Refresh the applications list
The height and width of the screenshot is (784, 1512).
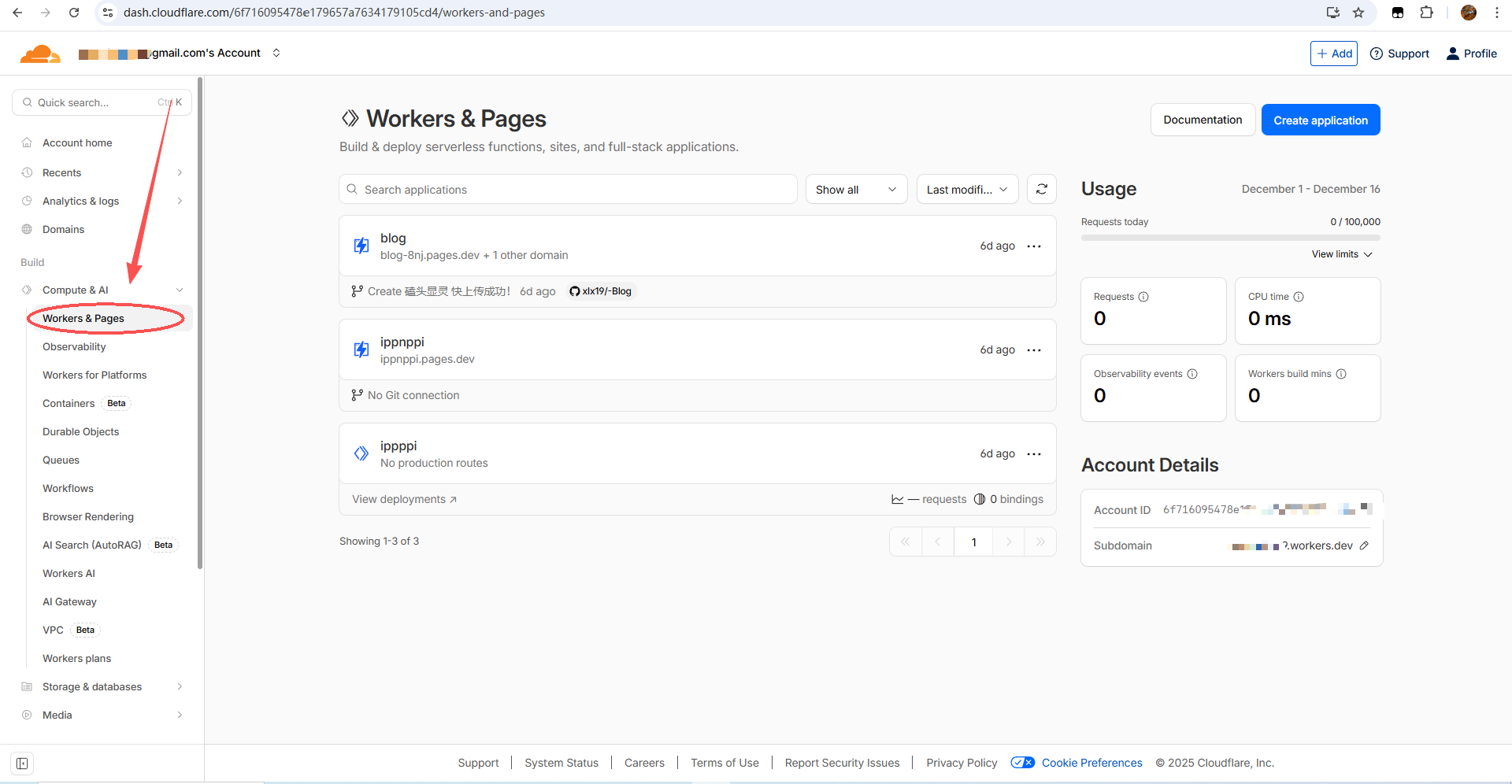[x=1041, y=189]
